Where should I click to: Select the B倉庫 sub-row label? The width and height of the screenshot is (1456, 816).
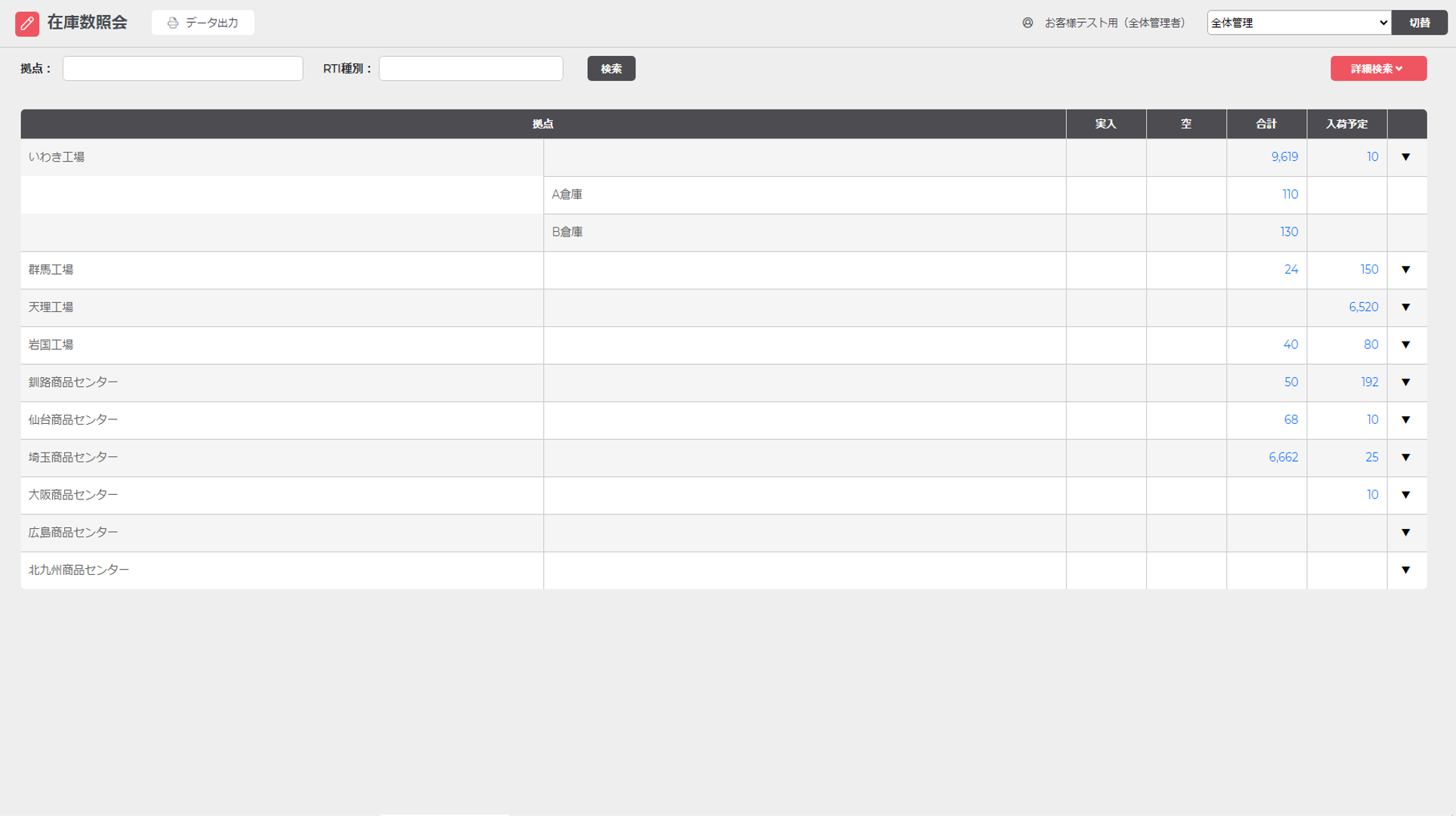[567, 232]
